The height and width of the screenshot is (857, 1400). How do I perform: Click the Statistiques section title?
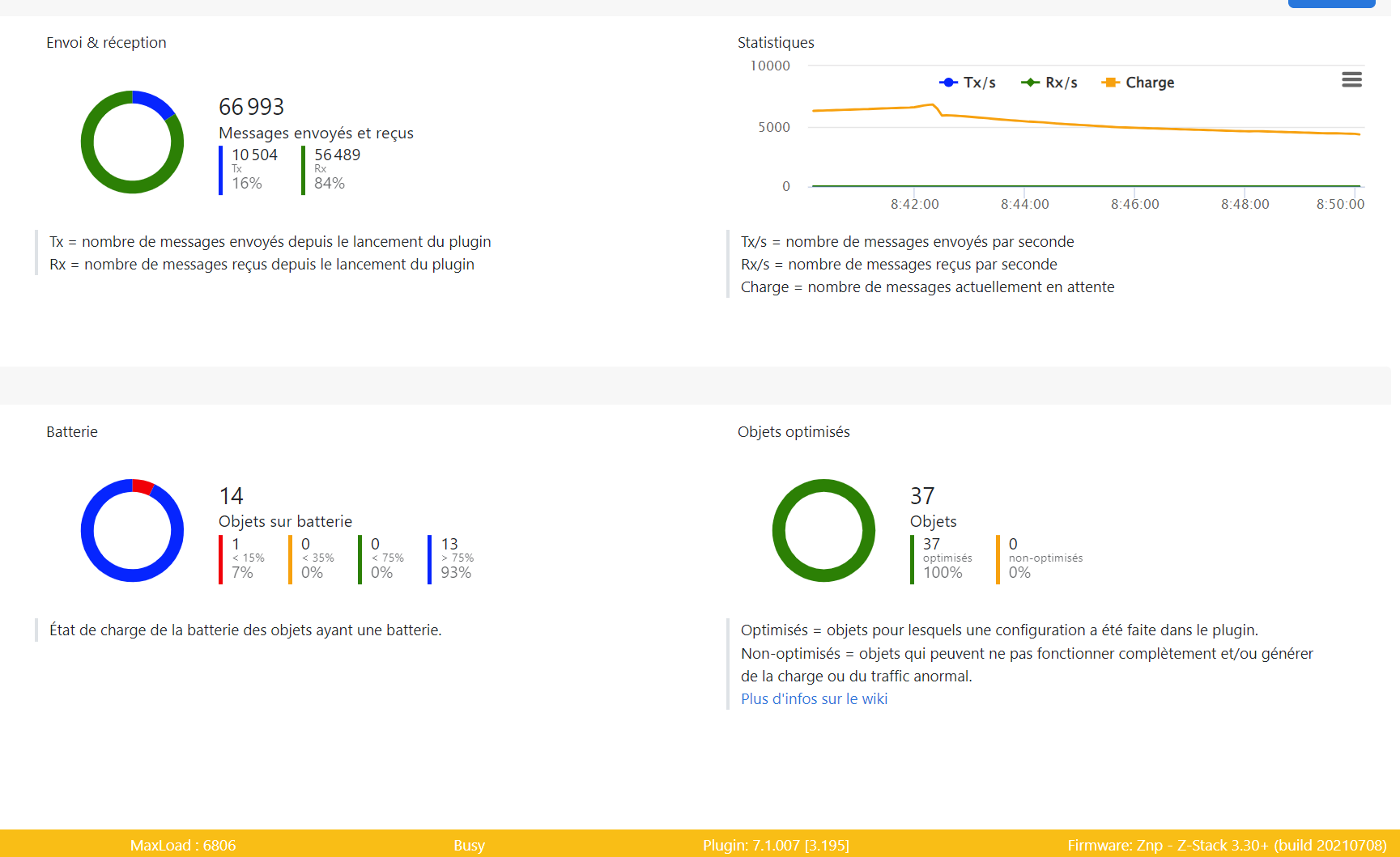(776, 43)
